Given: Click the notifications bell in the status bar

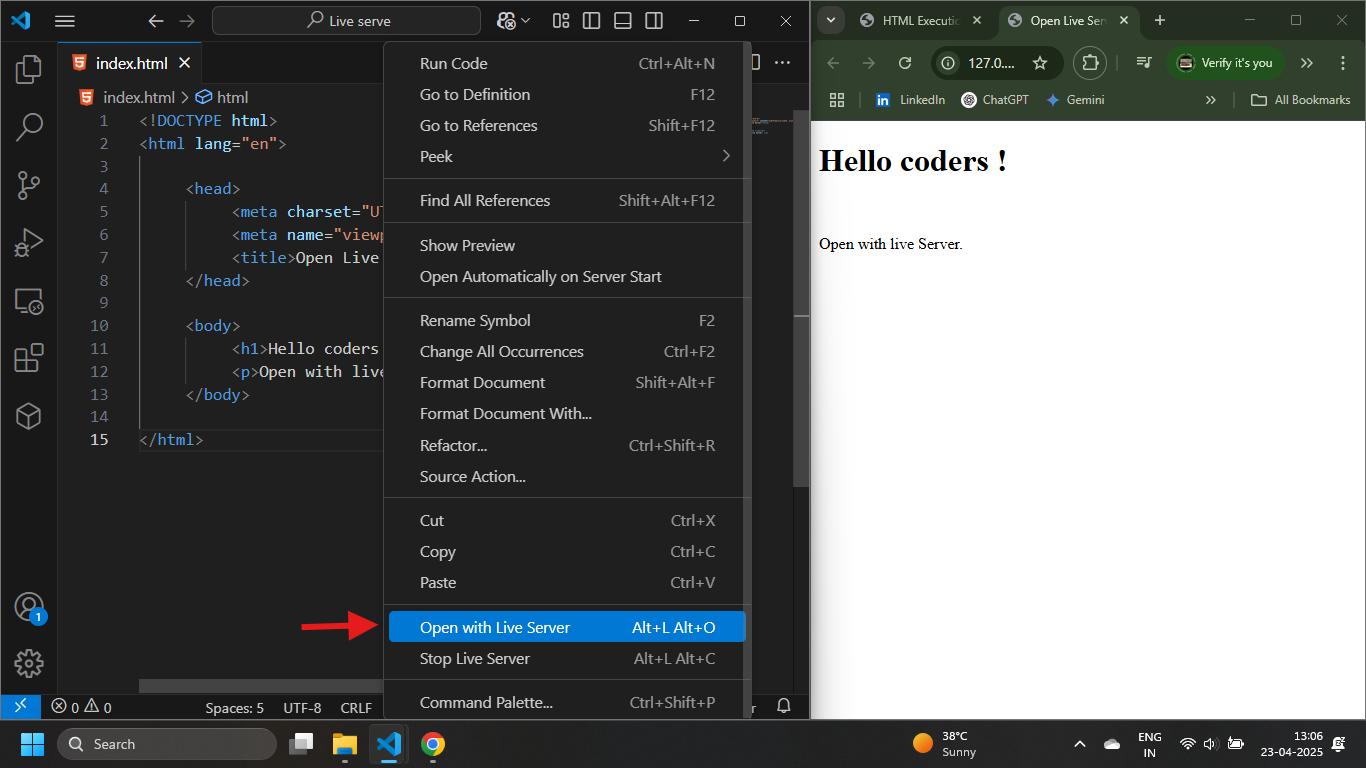Looking at the screenshot, I should [784, 706].
